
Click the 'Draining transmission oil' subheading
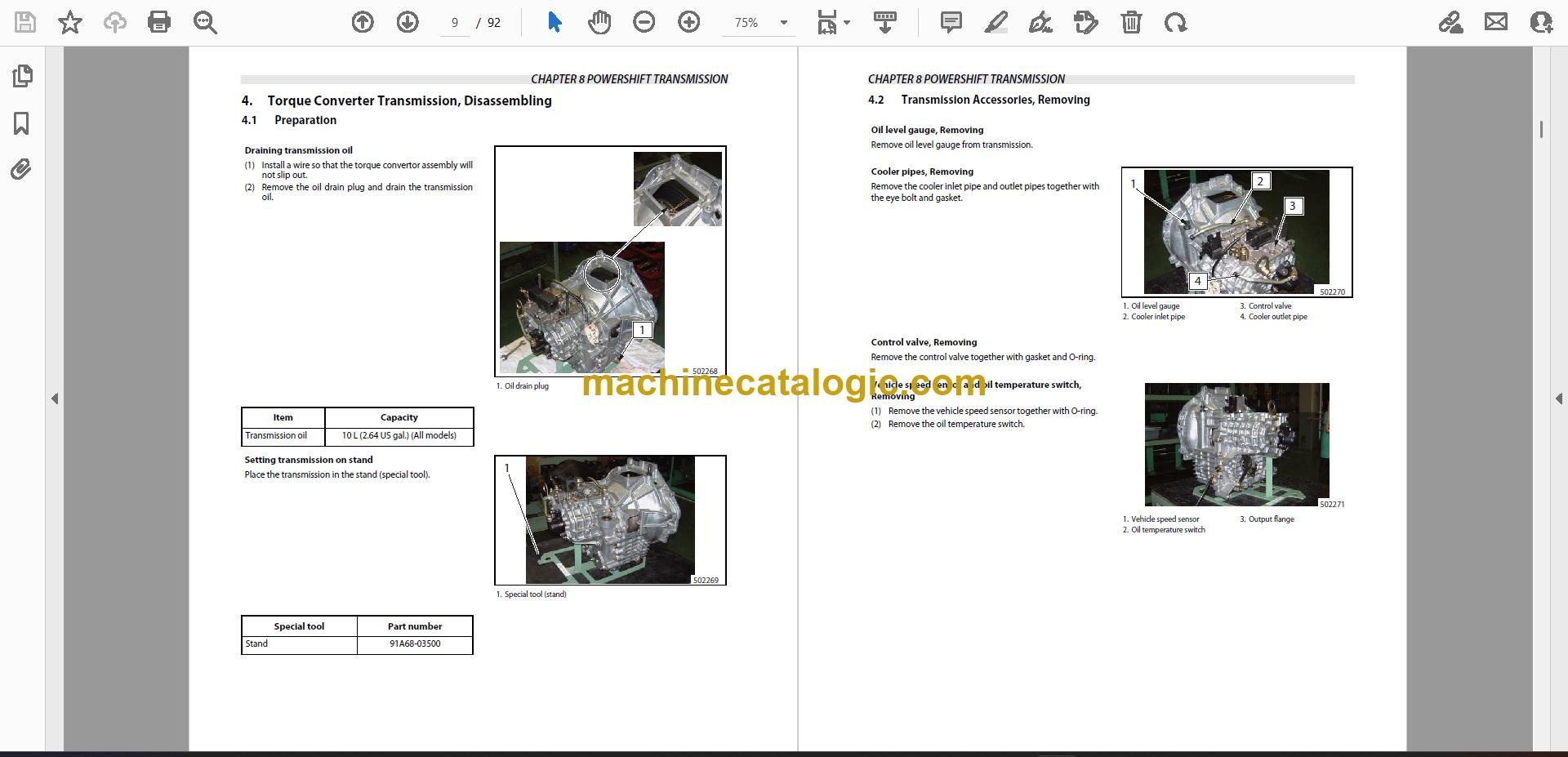click(299, 150)
